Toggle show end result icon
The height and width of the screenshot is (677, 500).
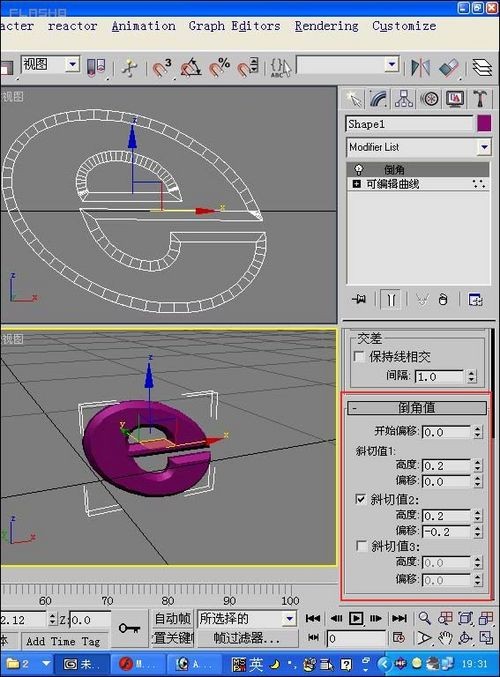coord(391,299)
